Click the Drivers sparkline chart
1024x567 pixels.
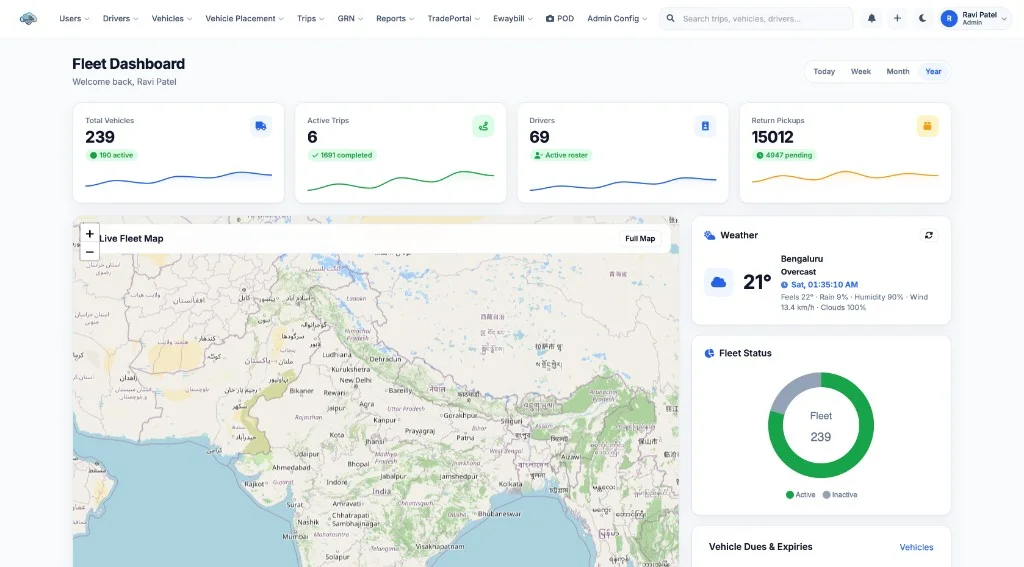622,183
